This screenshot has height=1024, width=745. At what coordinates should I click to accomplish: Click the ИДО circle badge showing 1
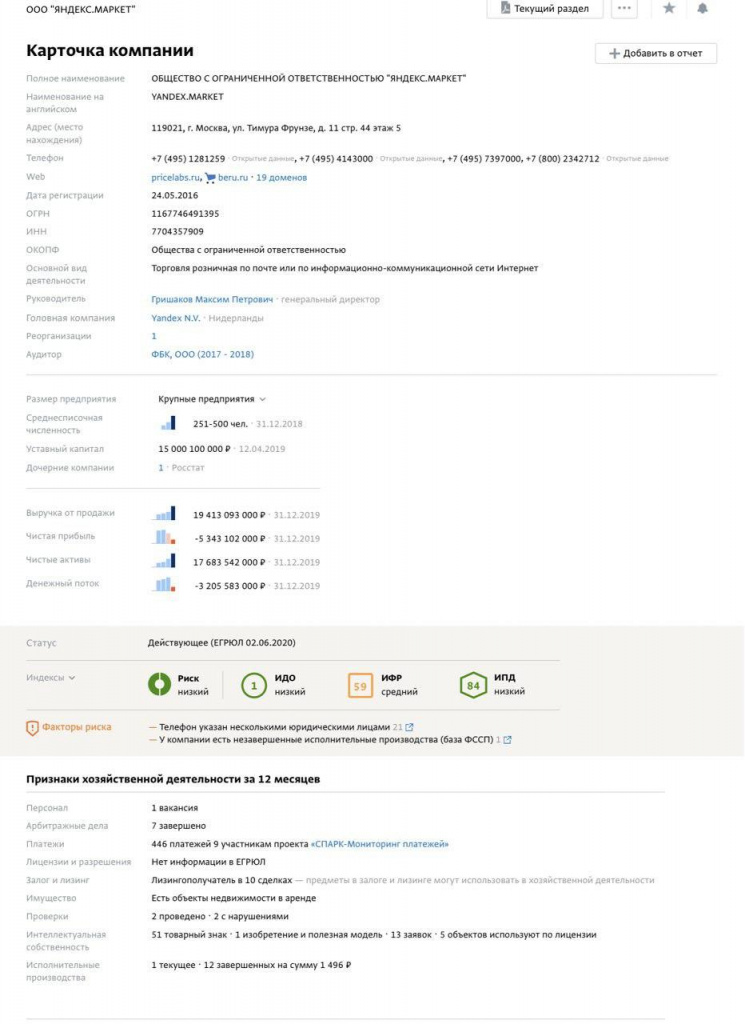pyautogui.click(x=255, y=685)
